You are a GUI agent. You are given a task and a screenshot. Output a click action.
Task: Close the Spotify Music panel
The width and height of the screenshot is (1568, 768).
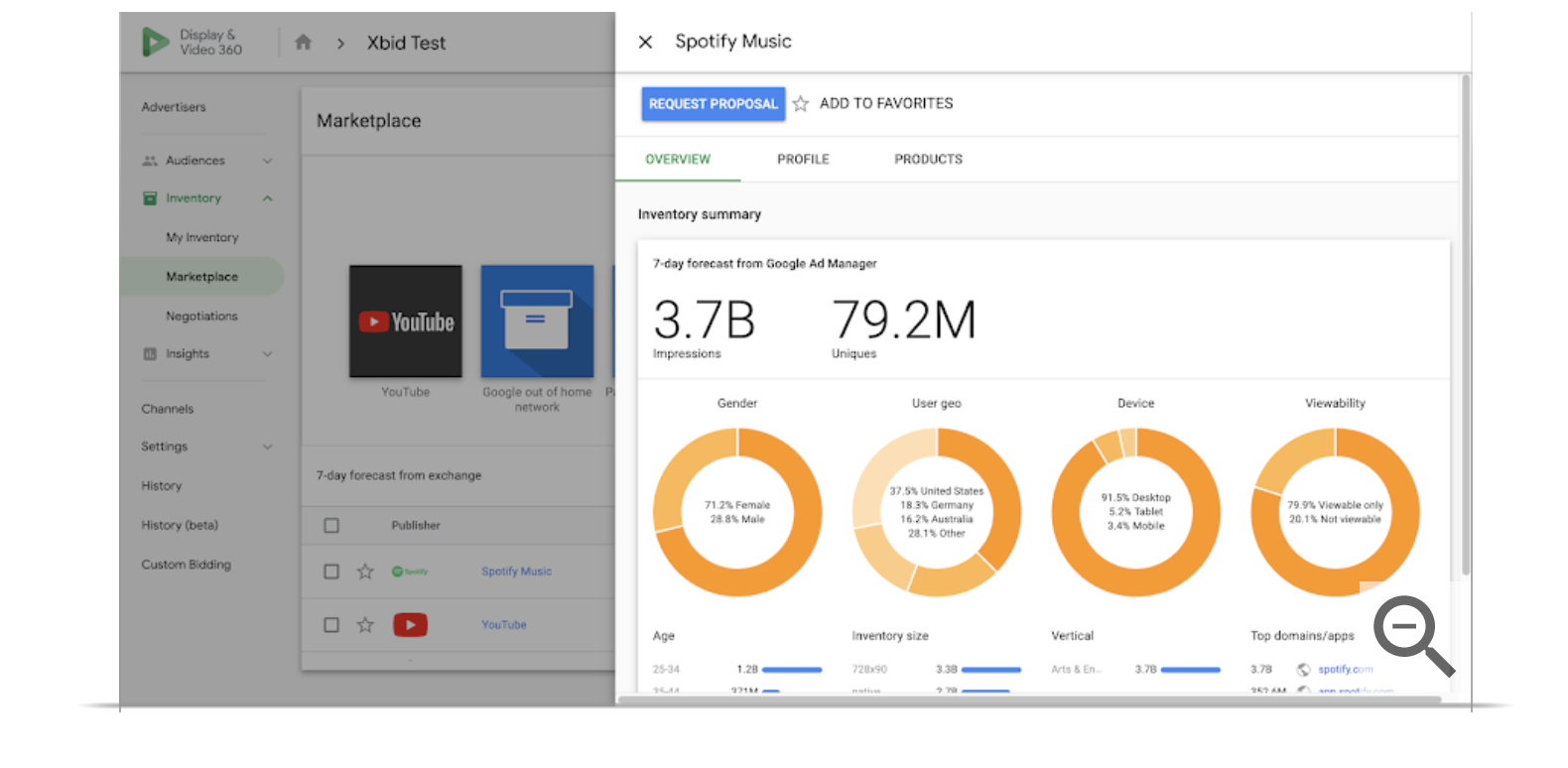(645, 42)
